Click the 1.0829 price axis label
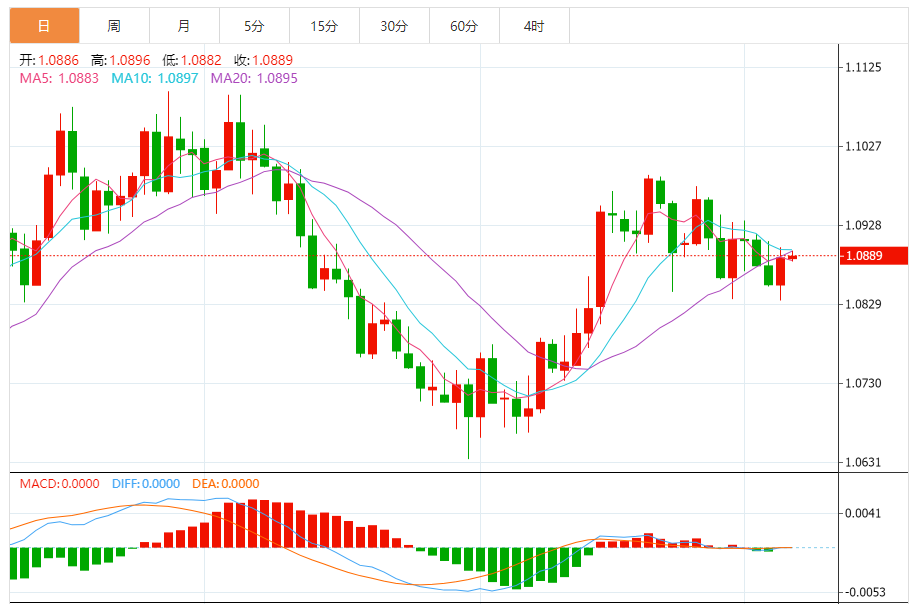This screenshot has width=918, height=604. point(863,304)
